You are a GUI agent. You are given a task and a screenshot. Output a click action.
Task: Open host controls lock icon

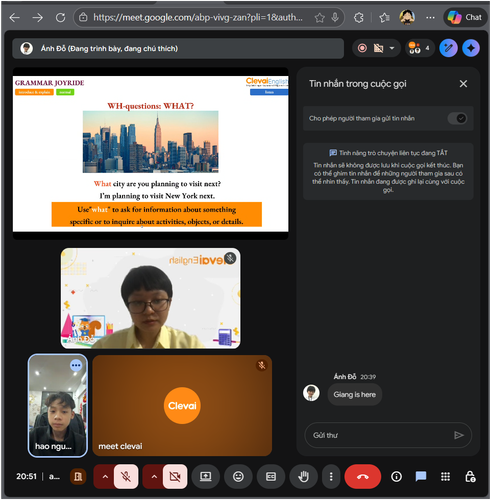tap(470, 477)
